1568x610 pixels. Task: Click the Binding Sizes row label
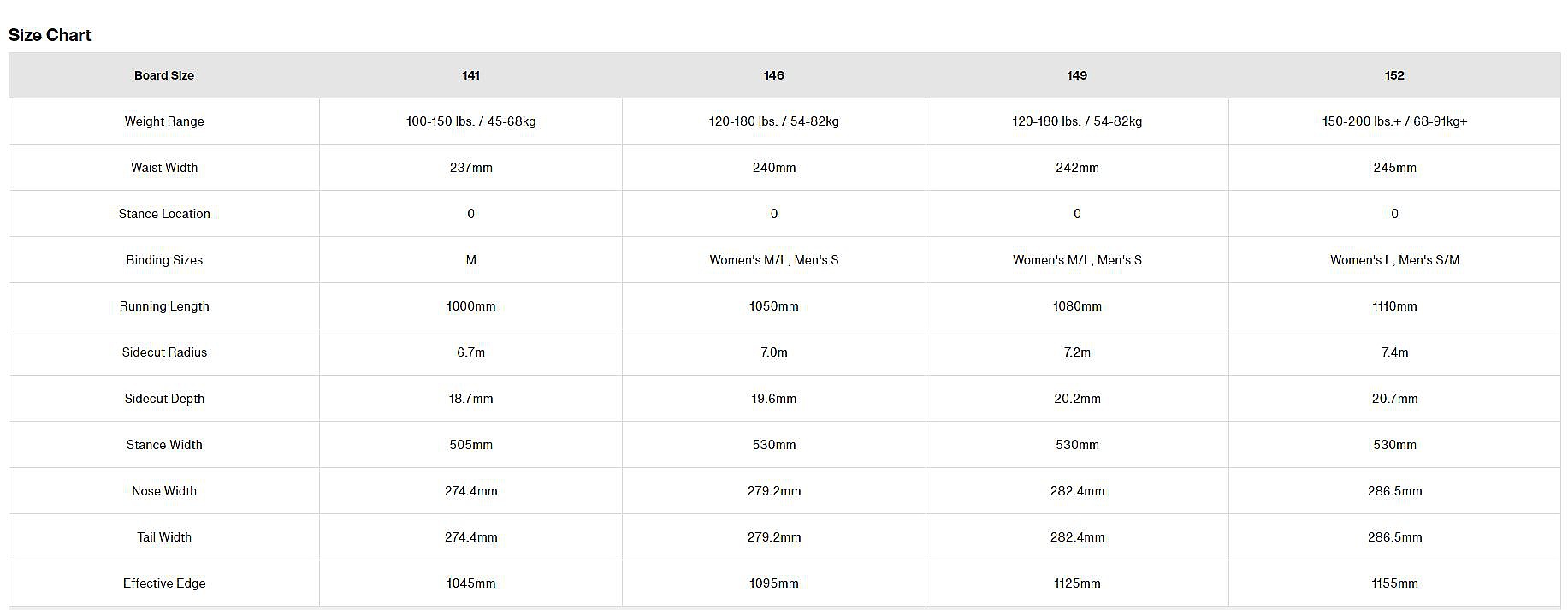tap(164, 260)
